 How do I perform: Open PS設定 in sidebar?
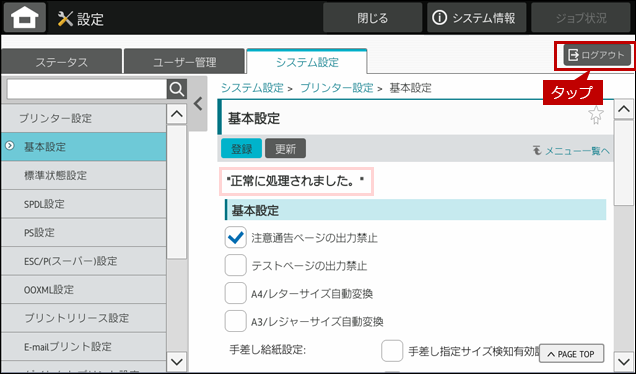pos(84,232)
